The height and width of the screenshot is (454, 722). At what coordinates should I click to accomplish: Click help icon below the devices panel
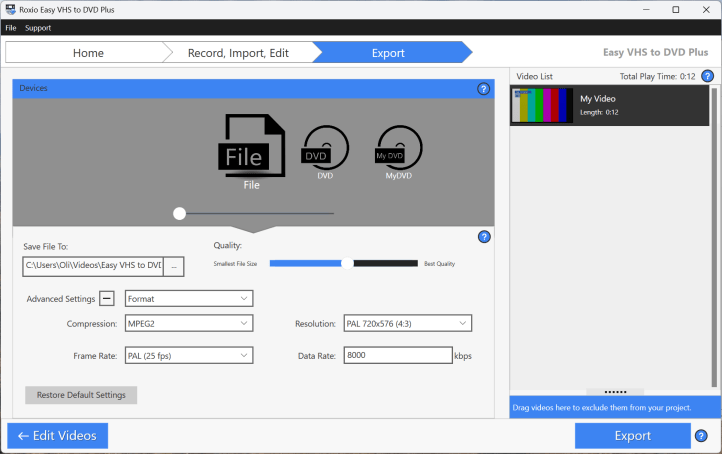(x=484, y=237)
